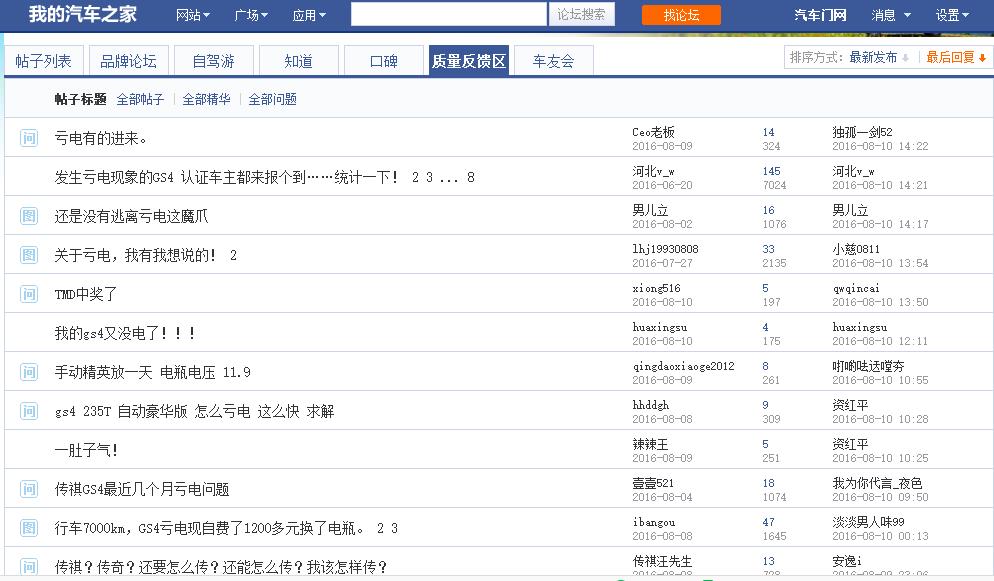Image resolution: width=994 pixels, height=581 pixels.
Task: Open post gs4 235T 自动豪华版 怎么亏电
Action: pos(194,411)
